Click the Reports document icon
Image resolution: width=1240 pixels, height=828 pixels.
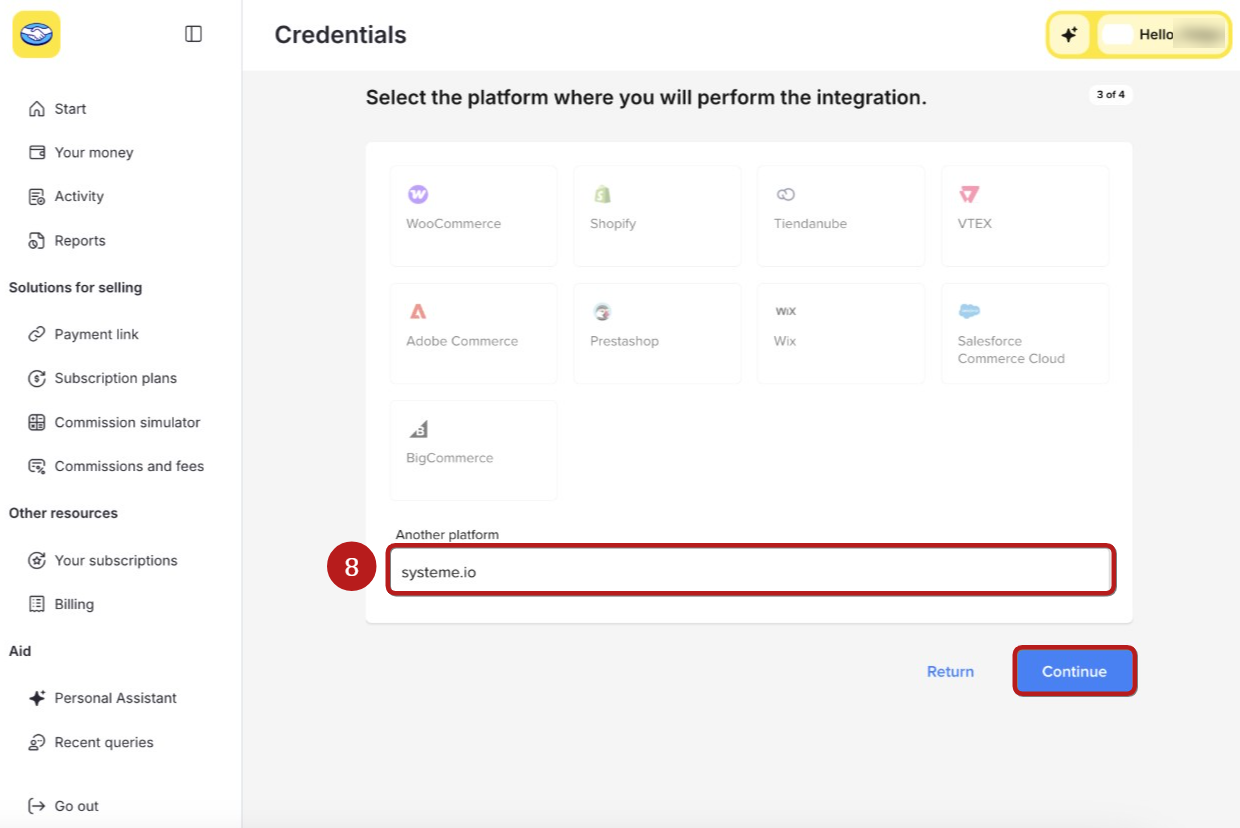tap(37, 241)
